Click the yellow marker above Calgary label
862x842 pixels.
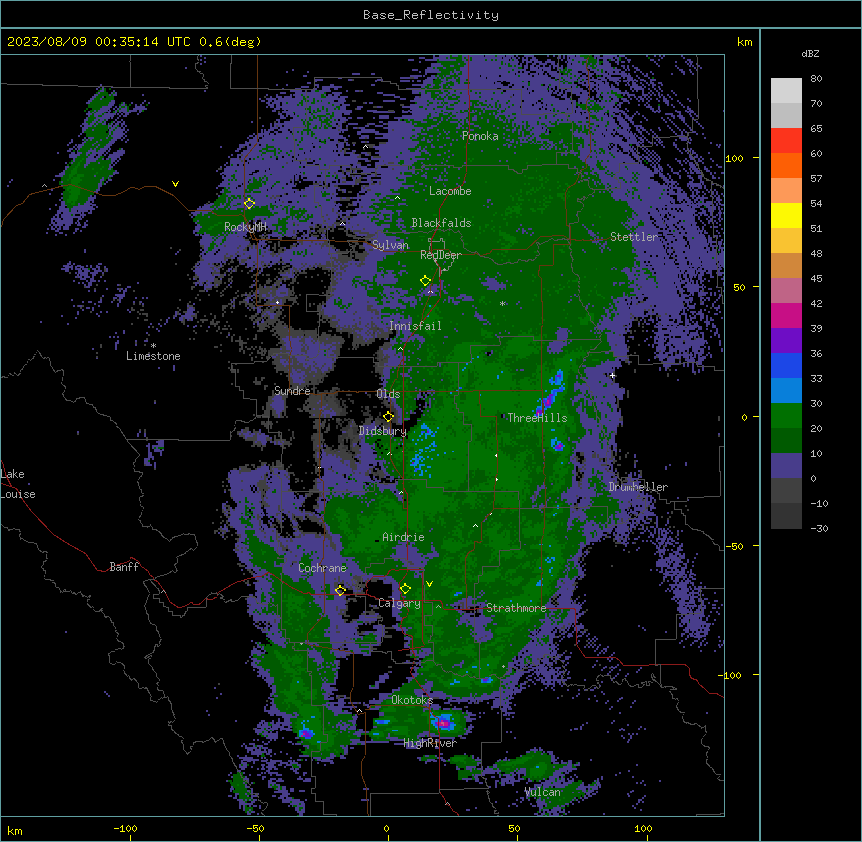pos(405,589)
